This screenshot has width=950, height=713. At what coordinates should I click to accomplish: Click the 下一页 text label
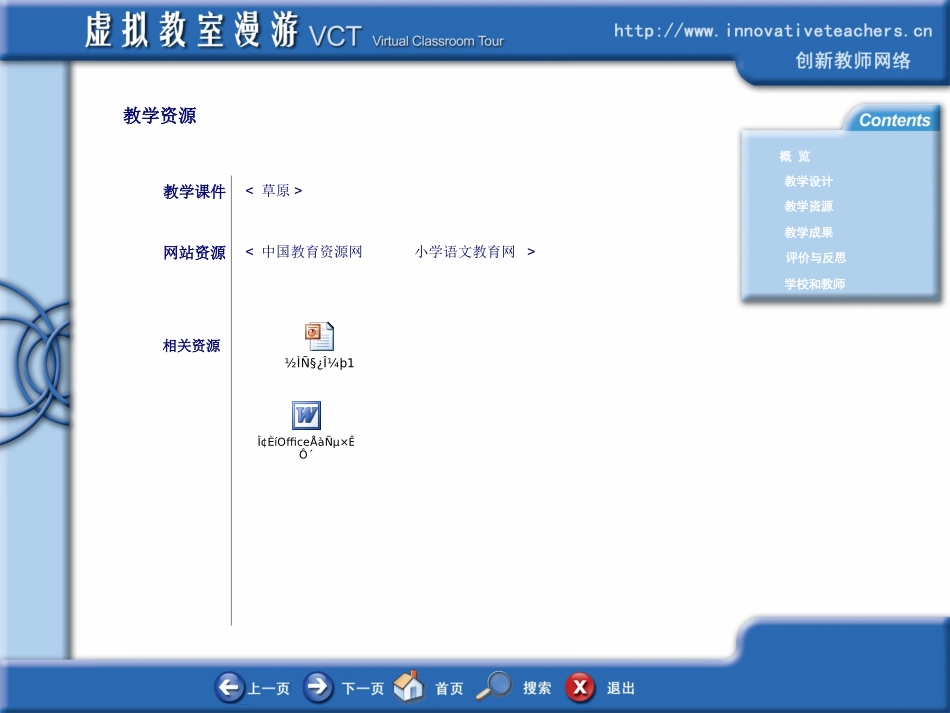coord(362,689)
